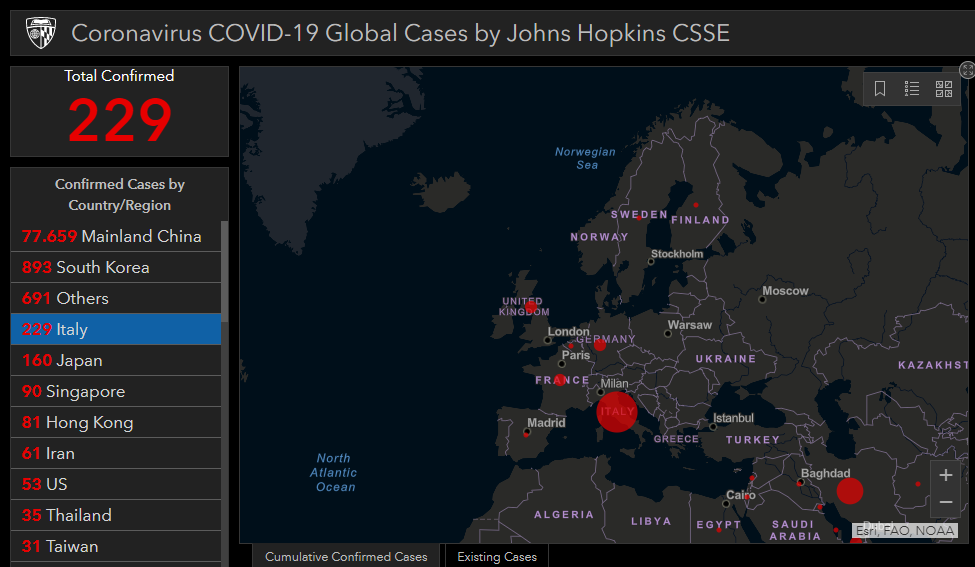Click the red dot over France
This screenshot has width=975, height=567.
coord(560,380)
